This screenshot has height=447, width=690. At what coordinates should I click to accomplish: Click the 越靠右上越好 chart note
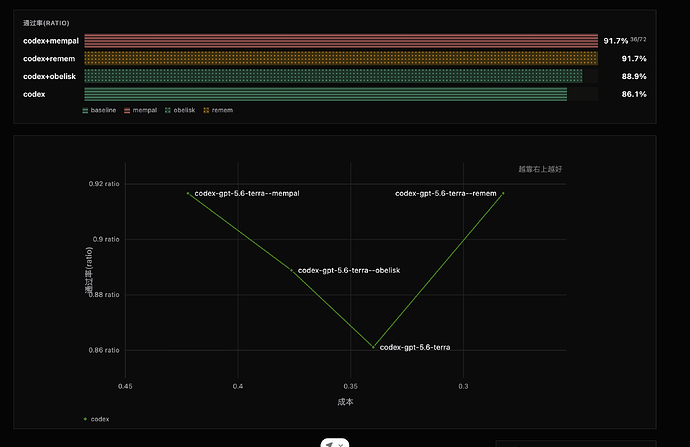coord(540,169)
